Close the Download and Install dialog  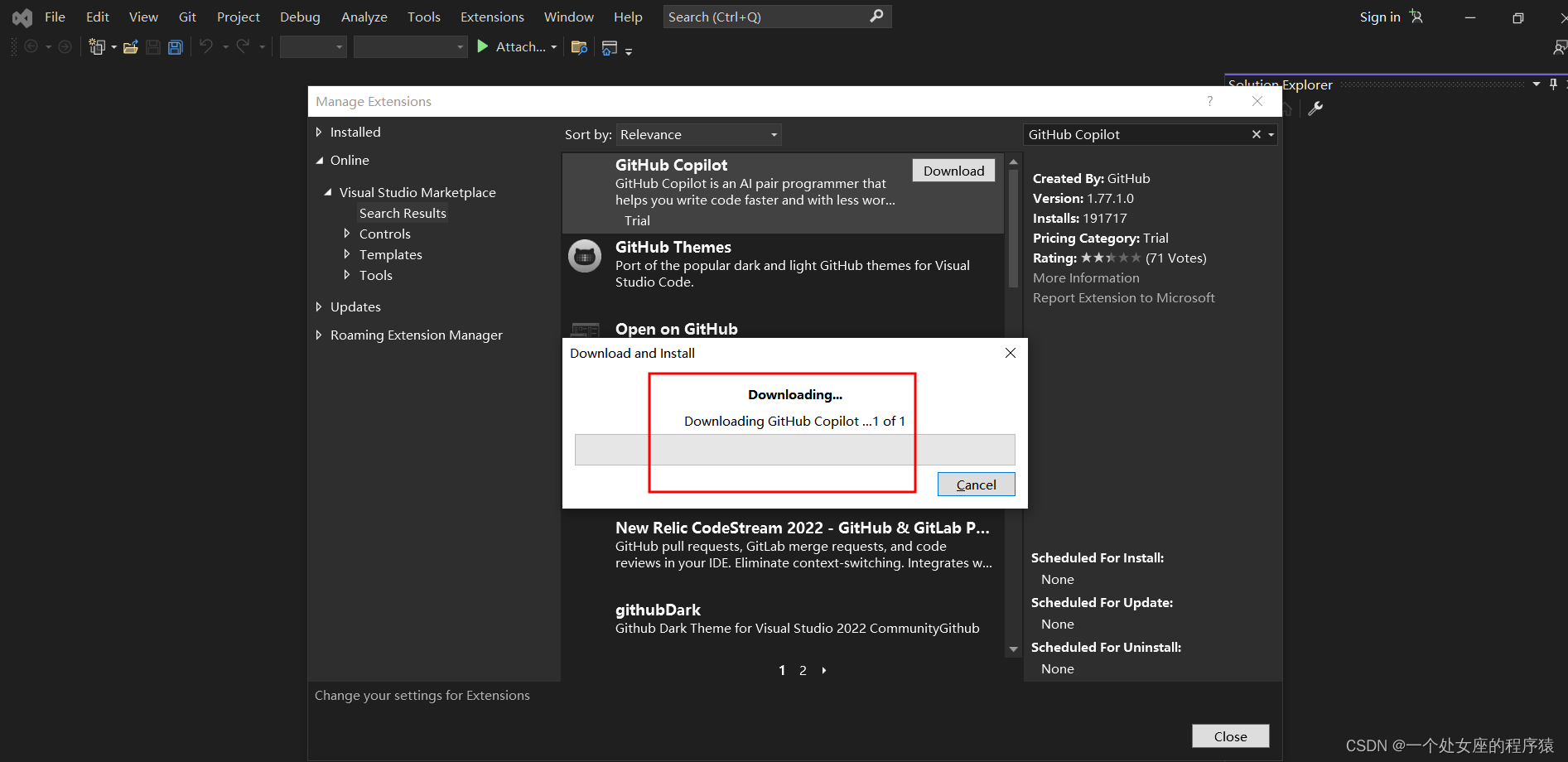pyautogui.click(x=1011, y=353)
